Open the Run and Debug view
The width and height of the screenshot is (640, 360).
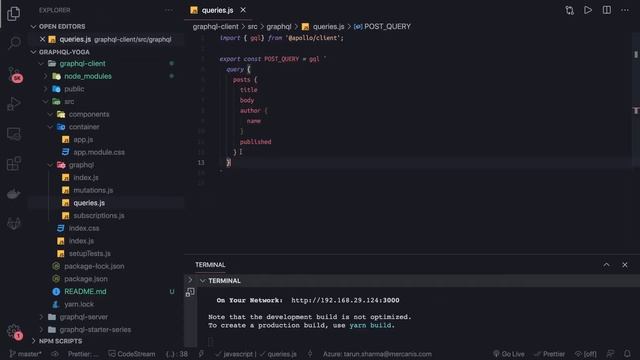14,104
